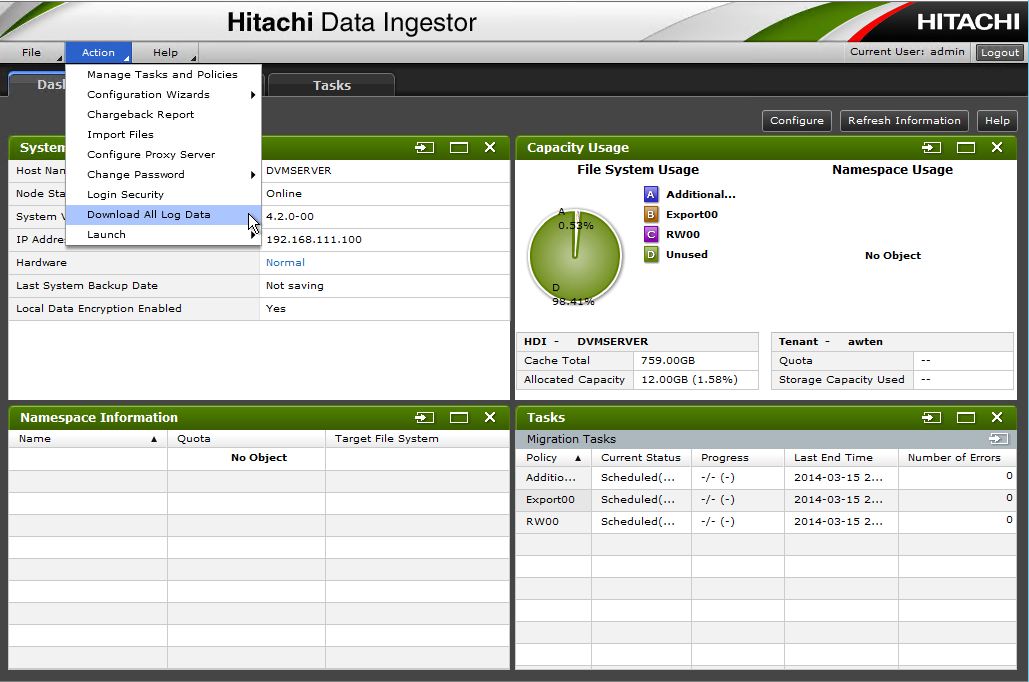Open the File menu
Screen dimensions: 1029x682
(x=32, y=53)
